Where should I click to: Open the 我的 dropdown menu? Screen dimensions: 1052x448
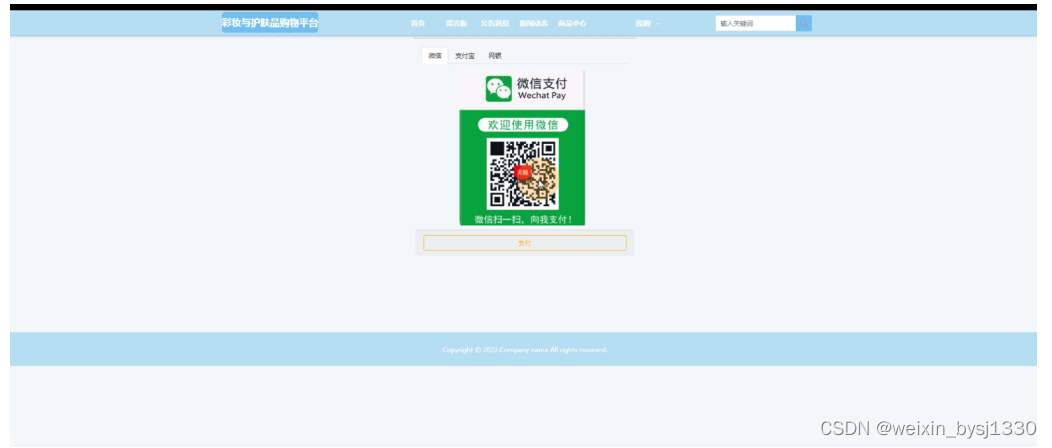click(x=647, y=23)
